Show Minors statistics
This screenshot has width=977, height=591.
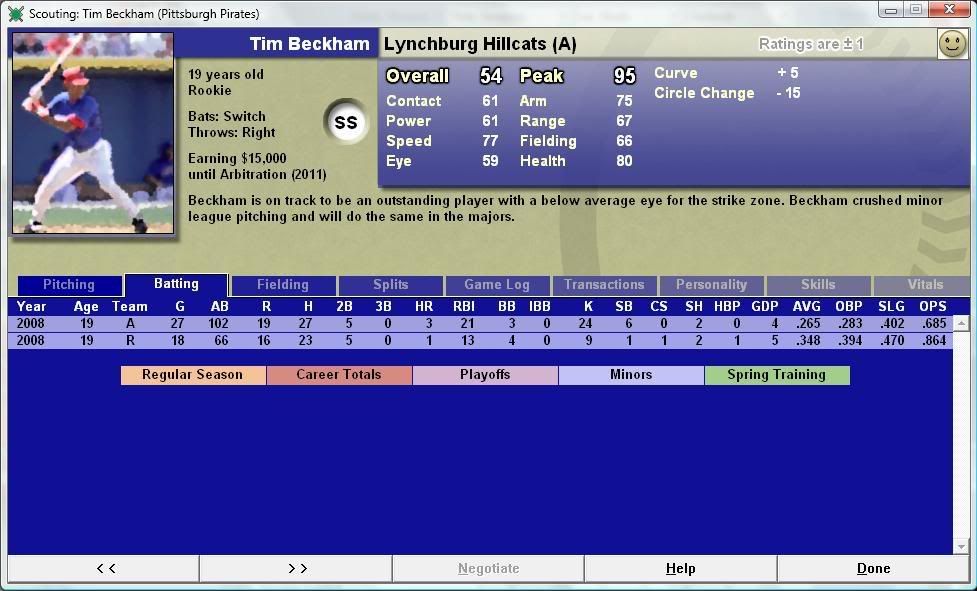pyautogui.click(x=631, y=375)
